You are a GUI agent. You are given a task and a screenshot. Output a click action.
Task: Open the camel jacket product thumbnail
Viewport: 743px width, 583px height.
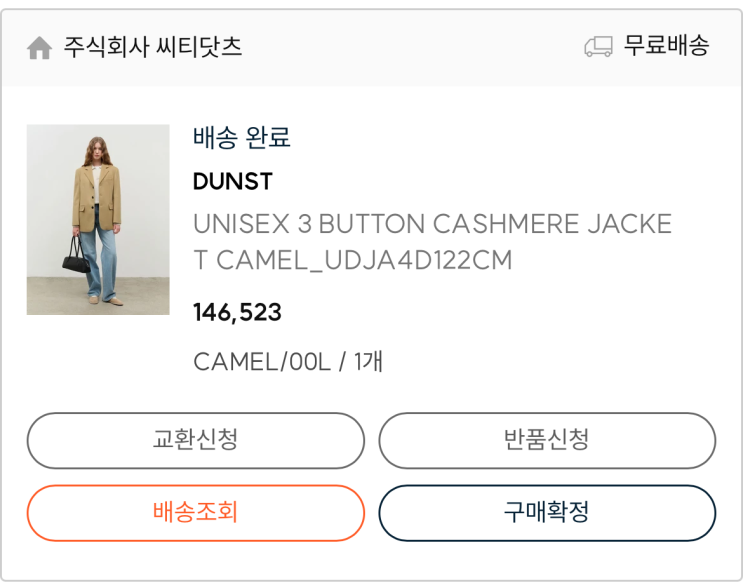point(98,219)
